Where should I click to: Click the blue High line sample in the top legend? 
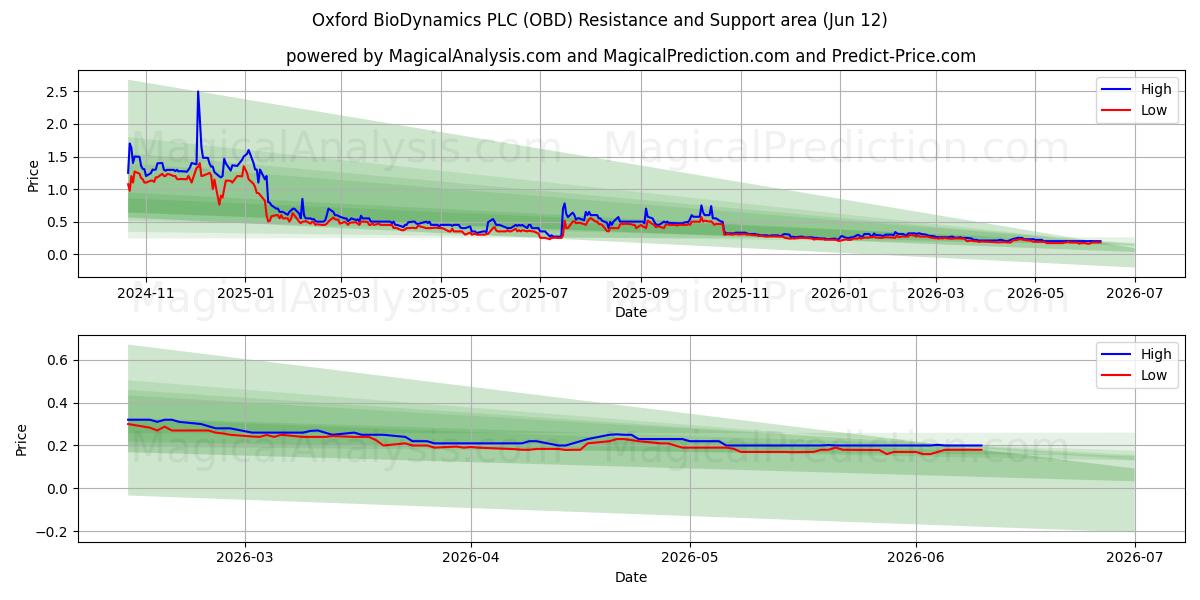point(1116,90)
